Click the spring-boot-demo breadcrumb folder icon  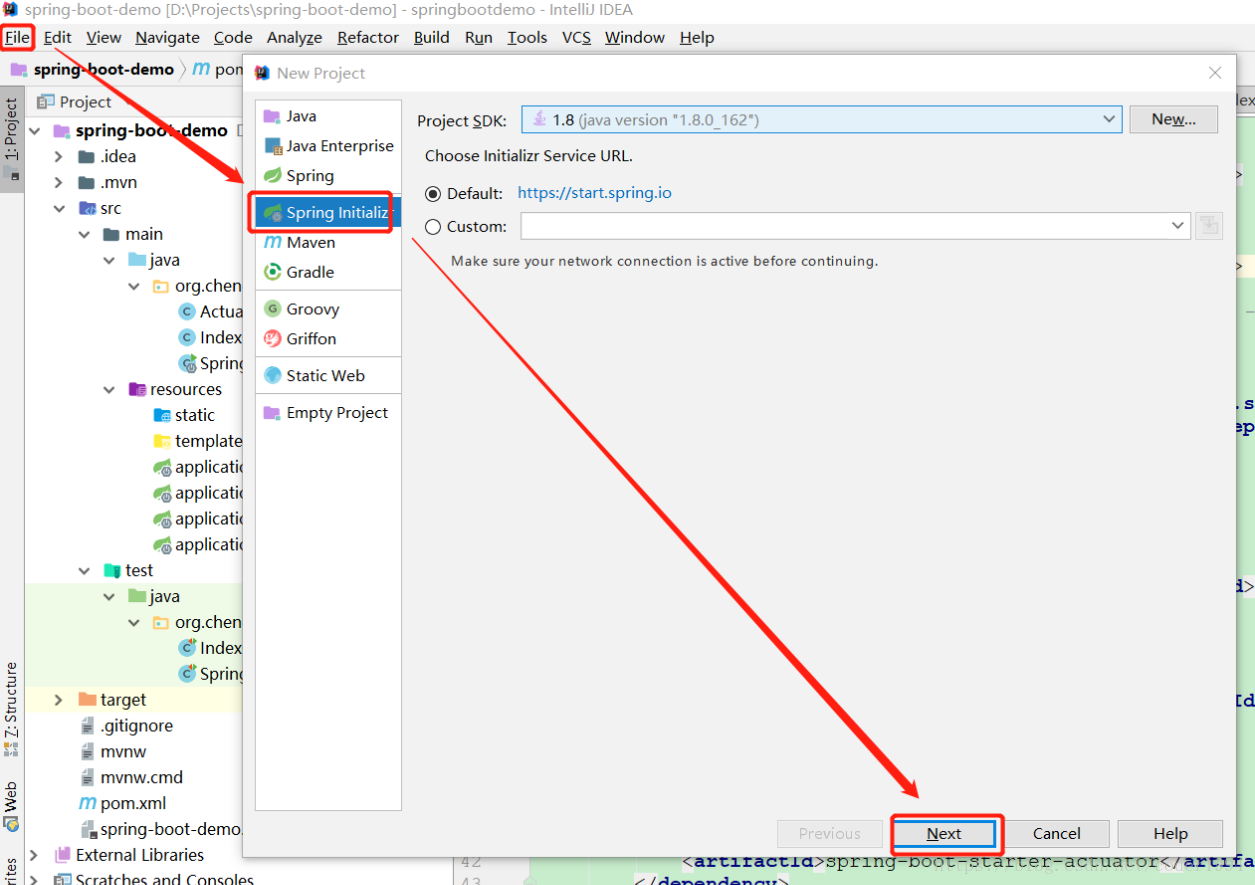tap(19, 70)
